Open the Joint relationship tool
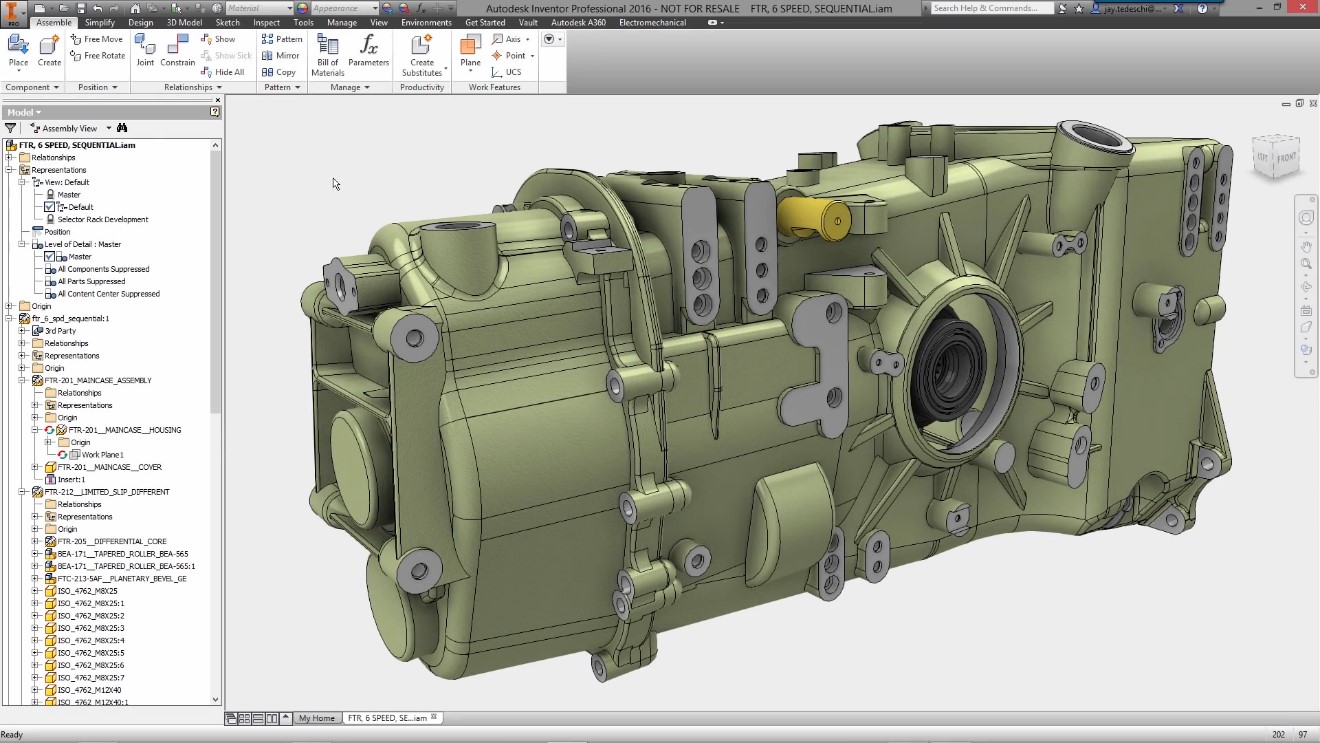1320x743 pixels. 146,51
